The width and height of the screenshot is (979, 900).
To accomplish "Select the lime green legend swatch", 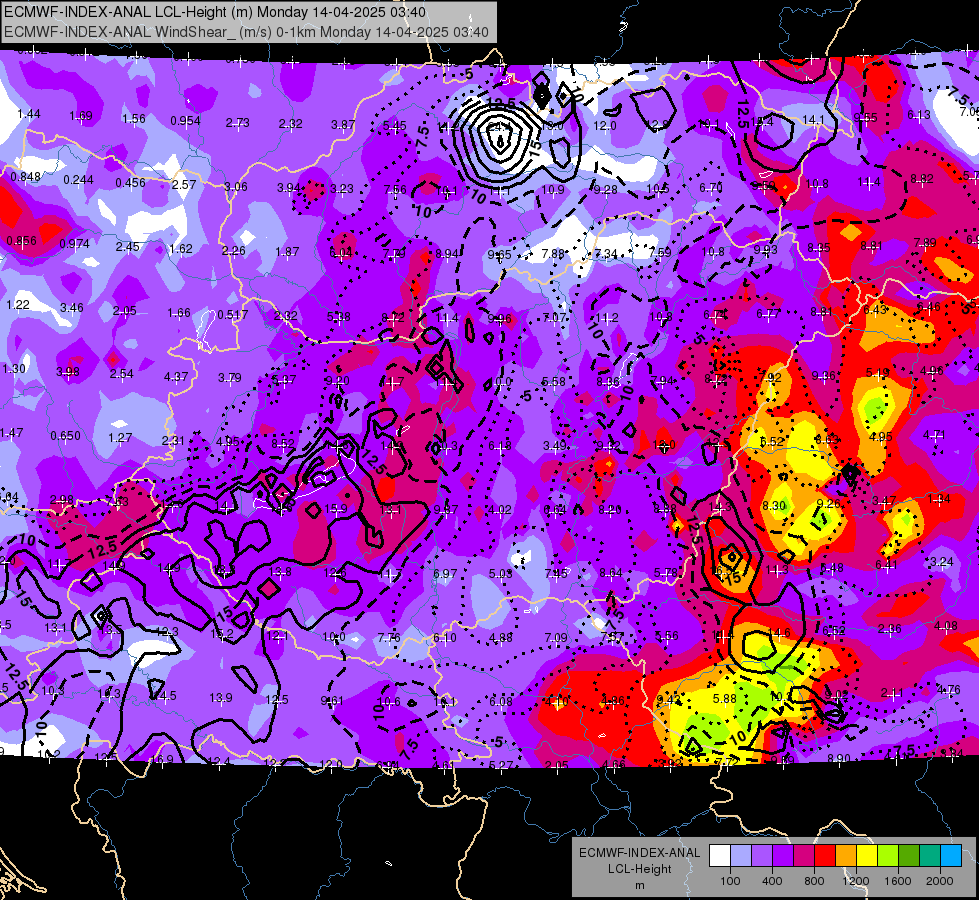I will coord(888,856).
